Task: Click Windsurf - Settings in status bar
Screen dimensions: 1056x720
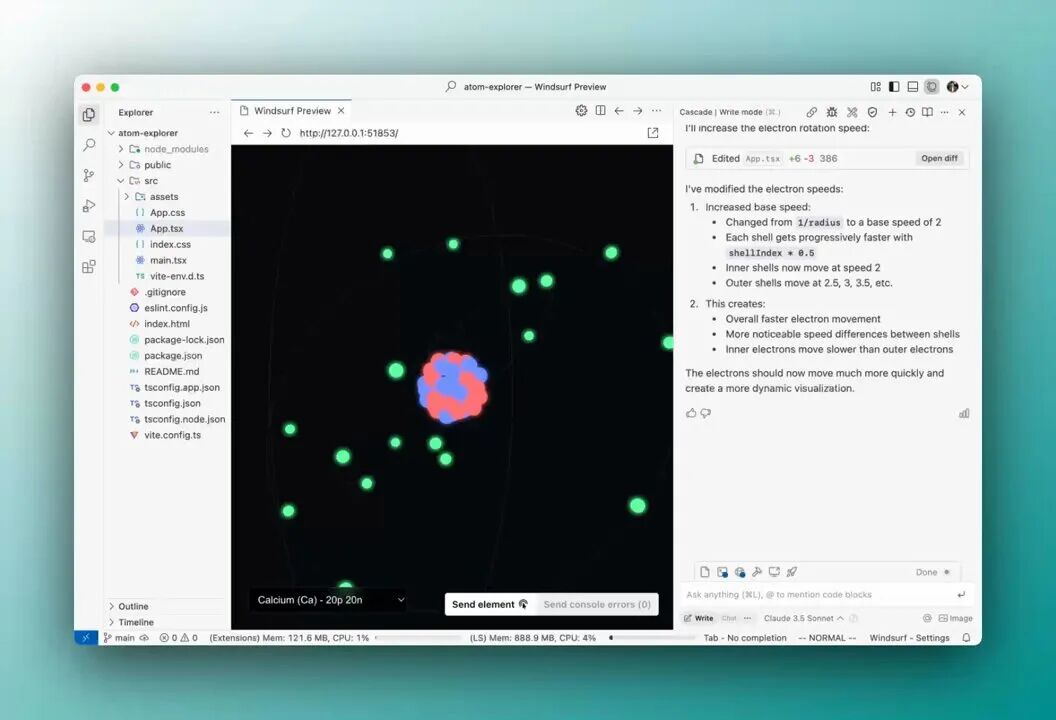Action: click(909, 638)
